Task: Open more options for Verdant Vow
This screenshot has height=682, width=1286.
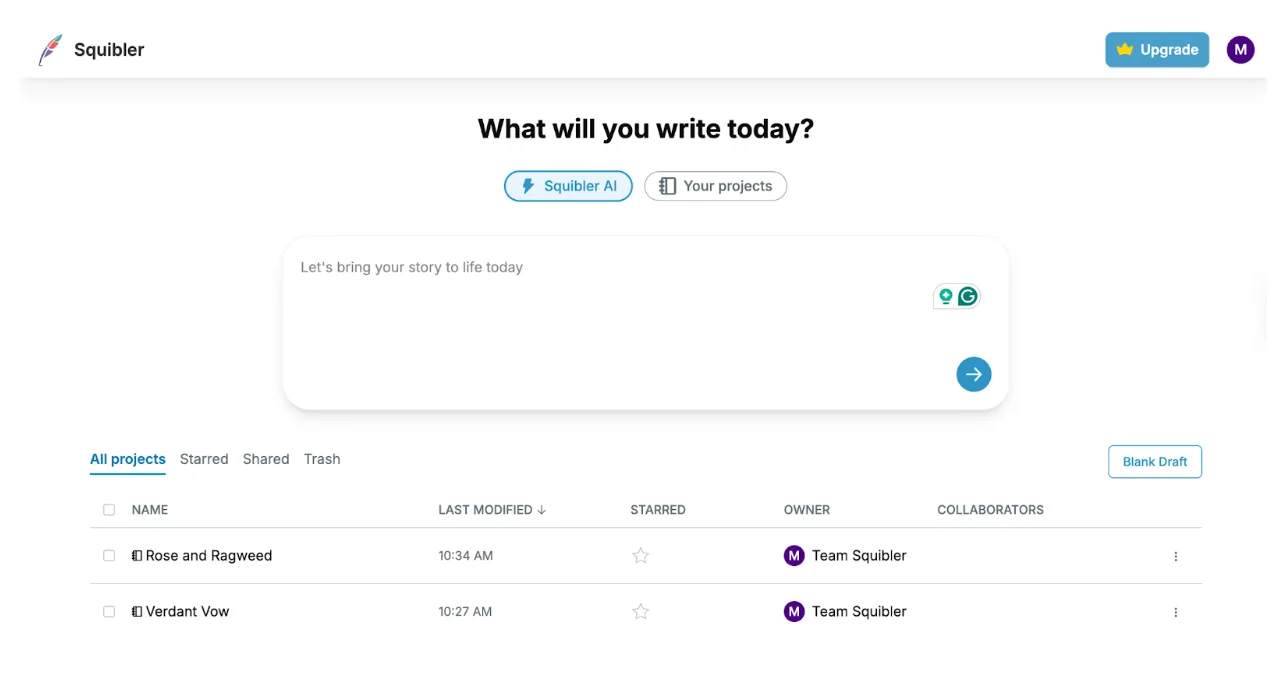Action: tap(1175, 612)
